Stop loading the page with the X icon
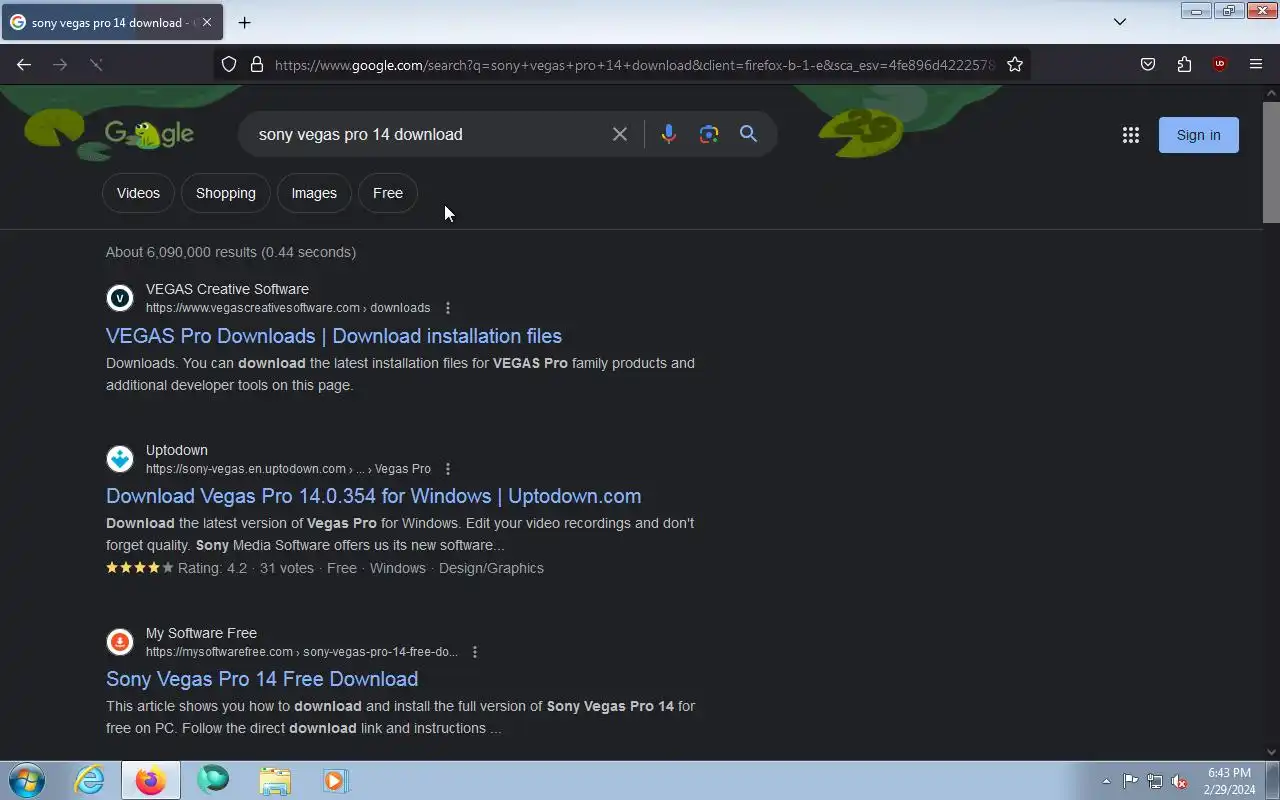The height and width of the screenshot is (800, 1280). click(96, 64)
